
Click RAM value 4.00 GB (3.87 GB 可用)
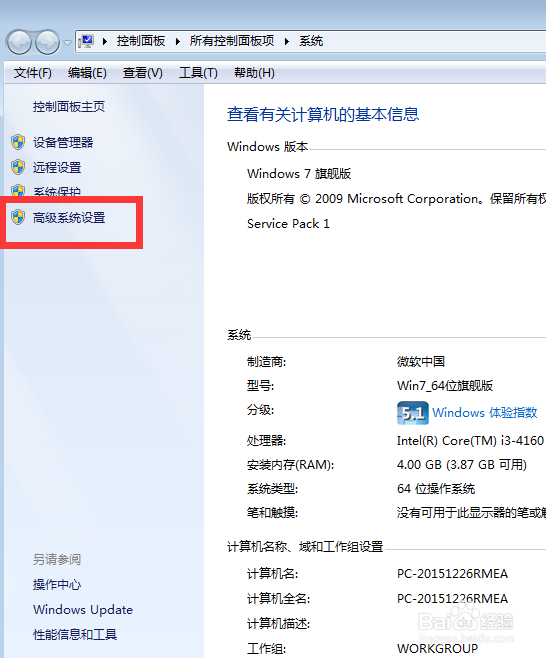[462, 465]
